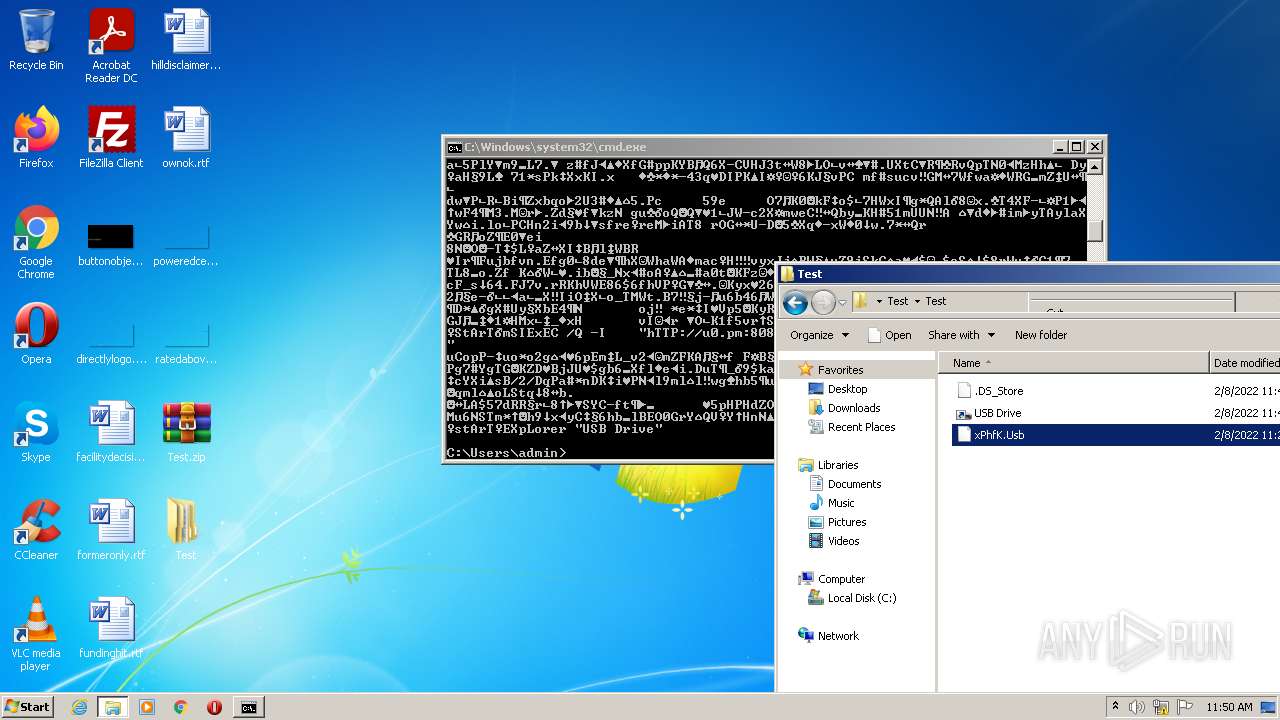This screenshot has height=720, width=1280.
Task: Launch VLC media player shortcut
Action: click(36, 634)
